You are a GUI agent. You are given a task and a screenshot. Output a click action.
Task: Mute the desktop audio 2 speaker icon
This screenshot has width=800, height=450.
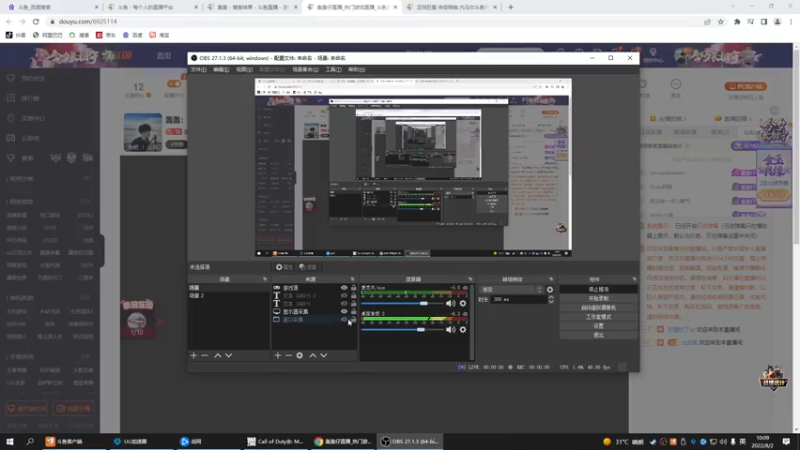(x=451, y=330)
